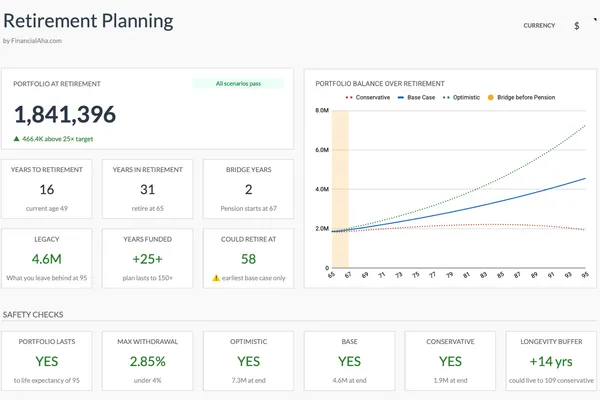
Task: Select the portfolio value 1,841,396
Action: click(65, 114)
